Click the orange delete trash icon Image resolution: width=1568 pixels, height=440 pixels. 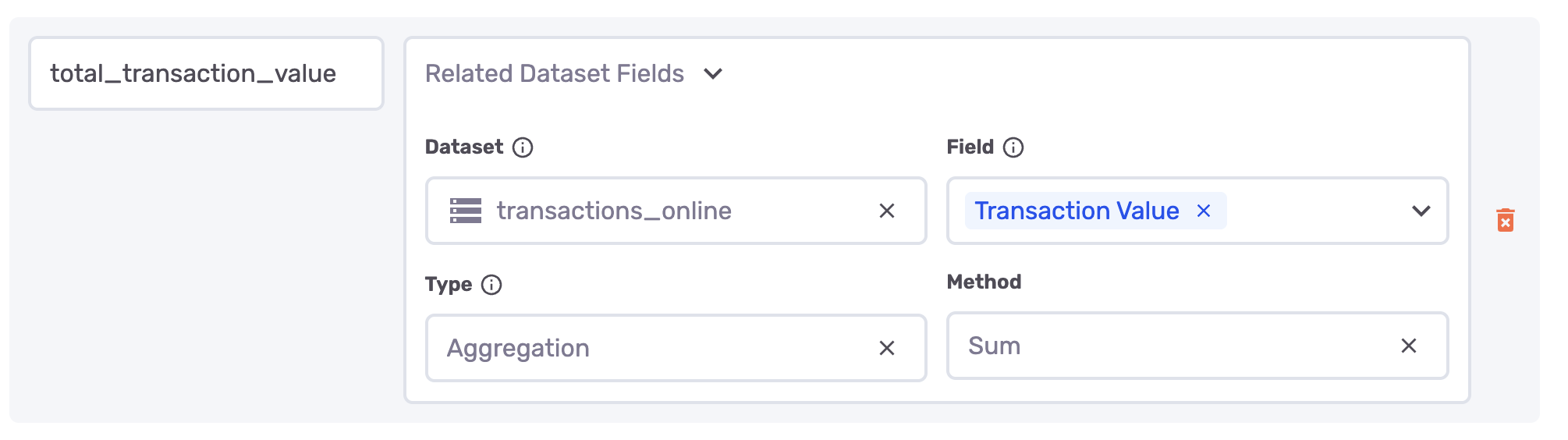1505,220
